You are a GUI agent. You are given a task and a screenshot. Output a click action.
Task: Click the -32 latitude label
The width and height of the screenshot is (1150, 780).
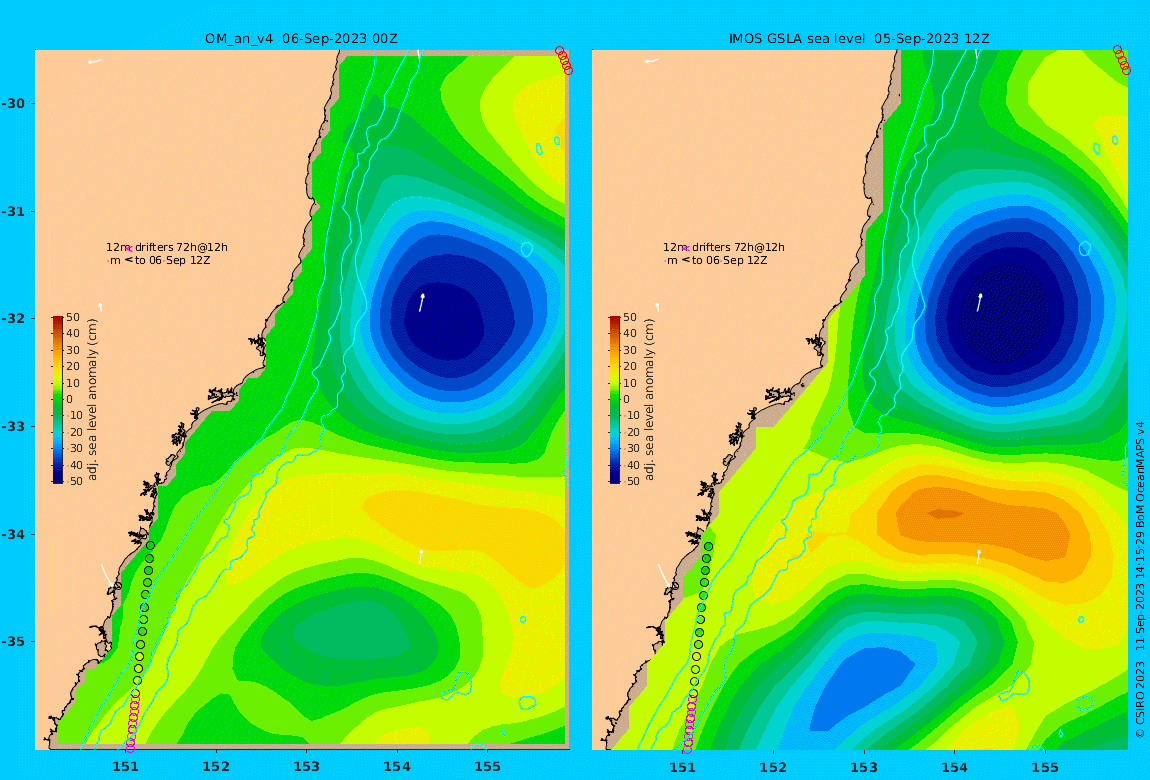[x=12, y=318]
